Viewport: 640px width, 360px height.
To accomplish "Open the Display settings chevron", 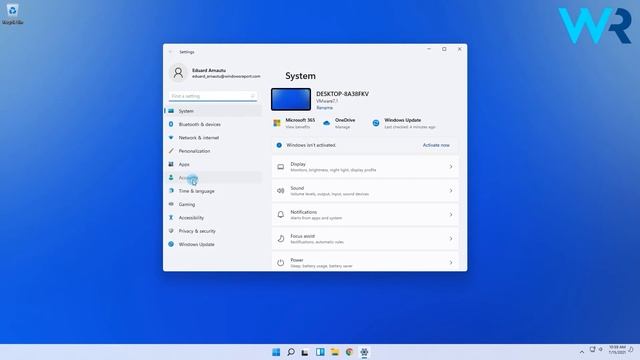I will pyautogui.click(x=451, y=167).
